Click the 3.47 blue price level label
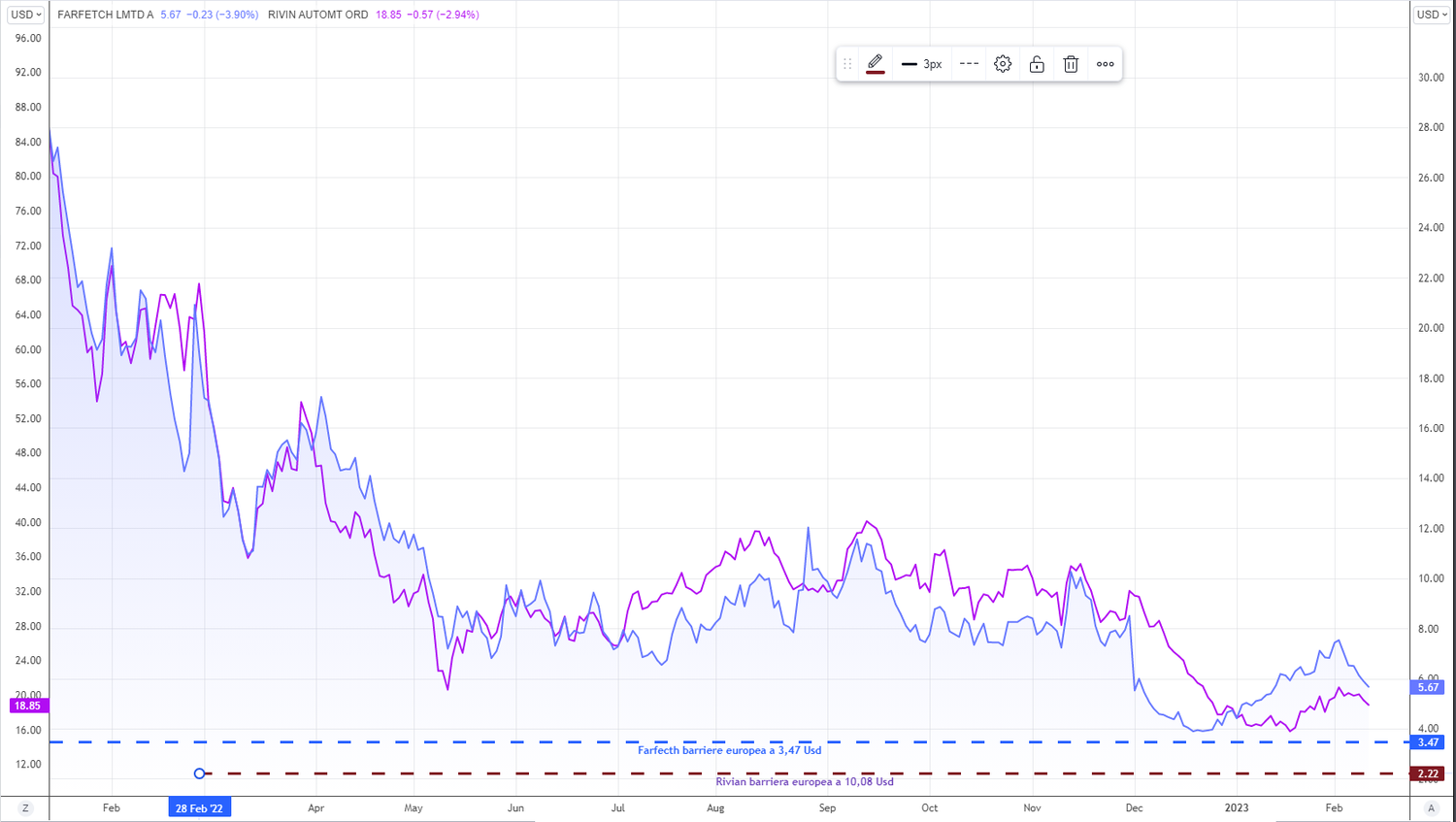Screen dimensions: 1456x822 click(x=1428, y=742)
